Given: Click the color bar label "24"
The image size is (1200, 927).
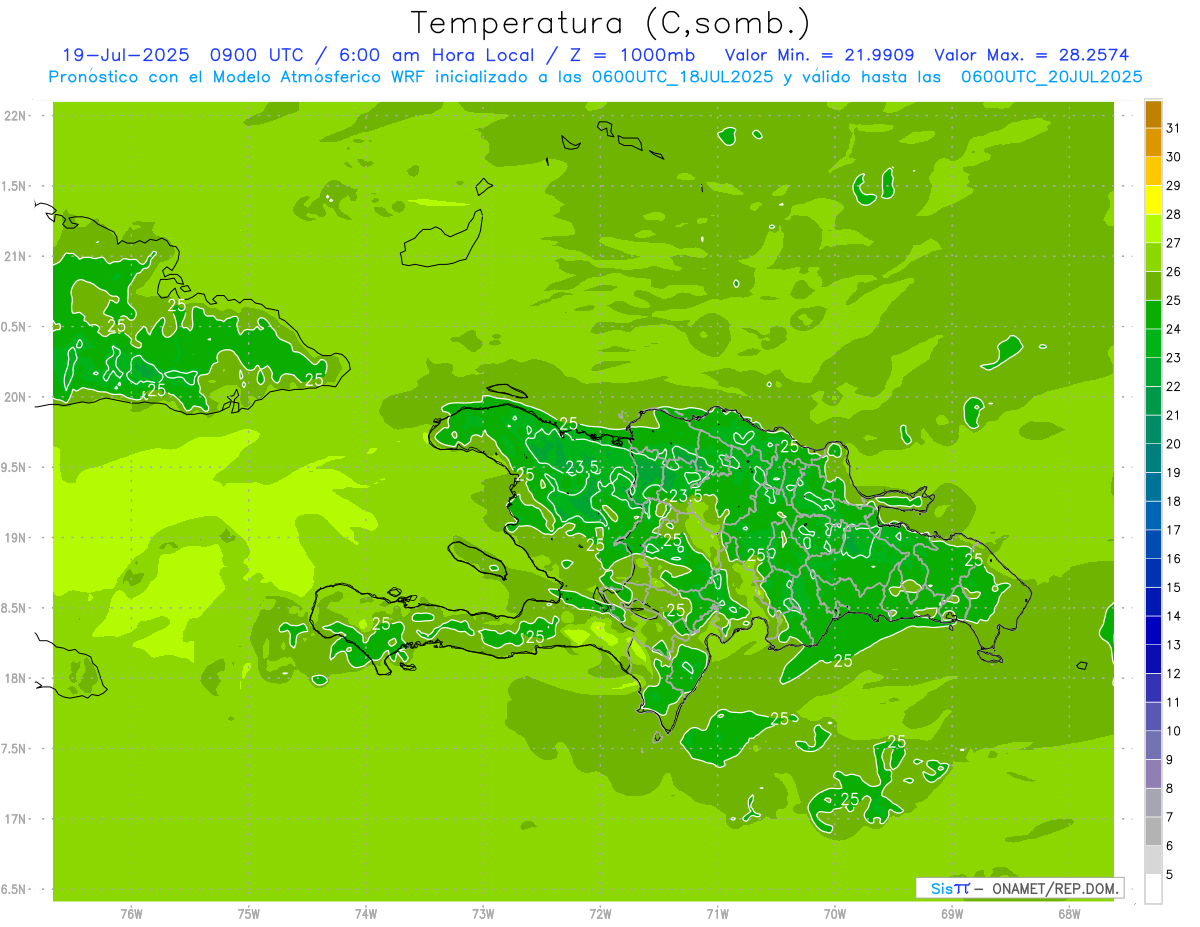Looking at the screenshot, I should pyautogui.click(x=1174, y=329).
